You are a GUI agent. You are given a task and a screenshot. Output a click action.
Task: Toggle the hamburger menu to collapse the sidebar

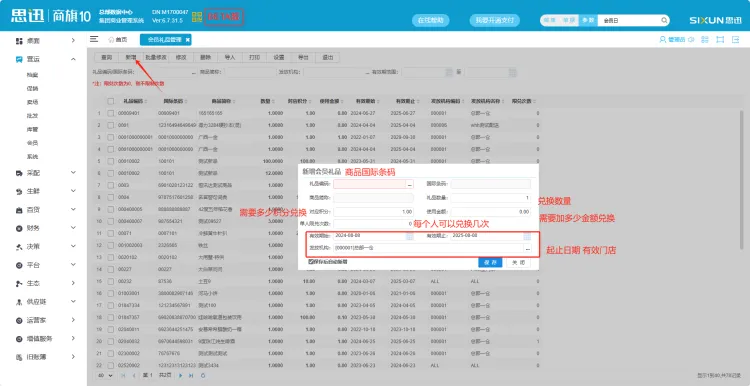(94, 39)
